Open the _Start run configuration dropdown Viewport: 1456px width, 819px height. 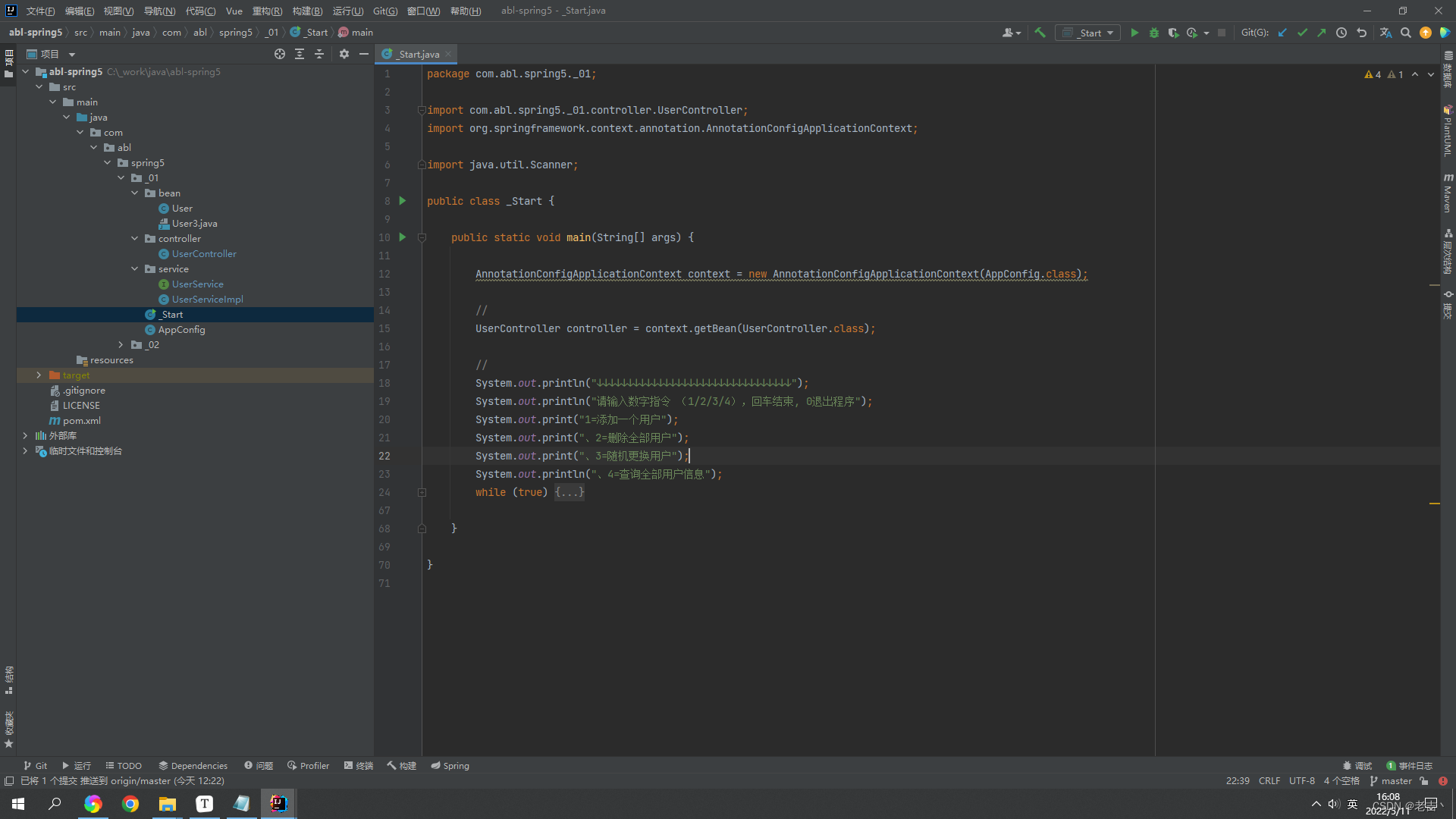click(1087, 33)
